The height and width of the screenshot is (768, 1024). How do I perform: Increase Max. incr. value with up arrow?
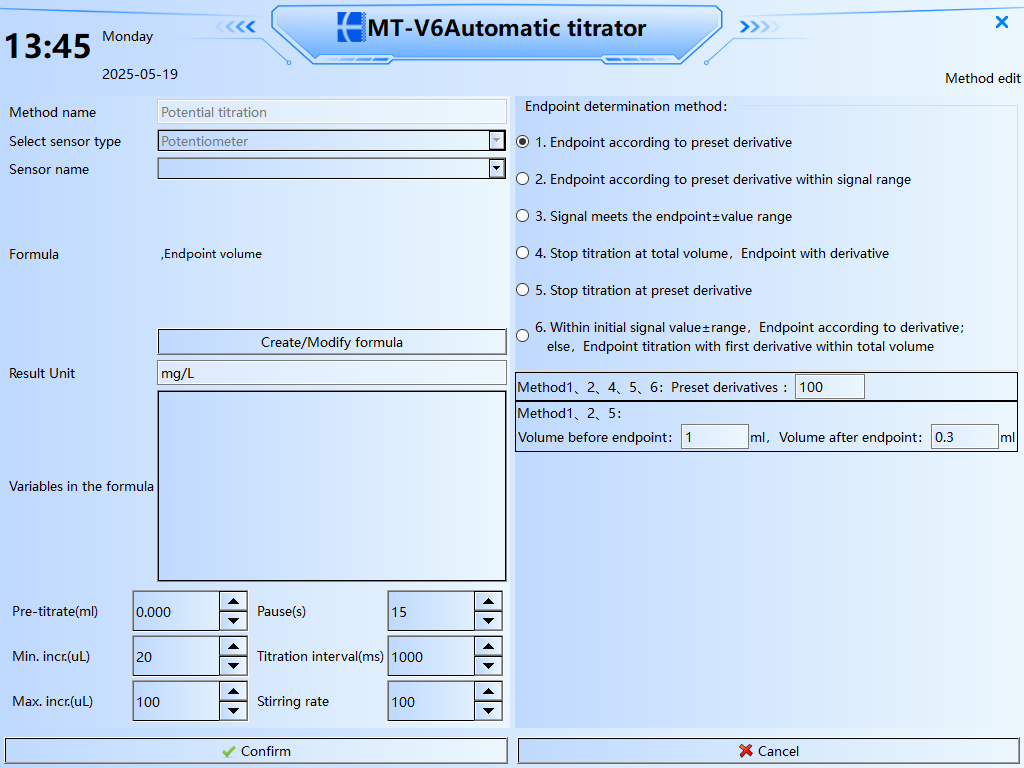pos(233,691)
